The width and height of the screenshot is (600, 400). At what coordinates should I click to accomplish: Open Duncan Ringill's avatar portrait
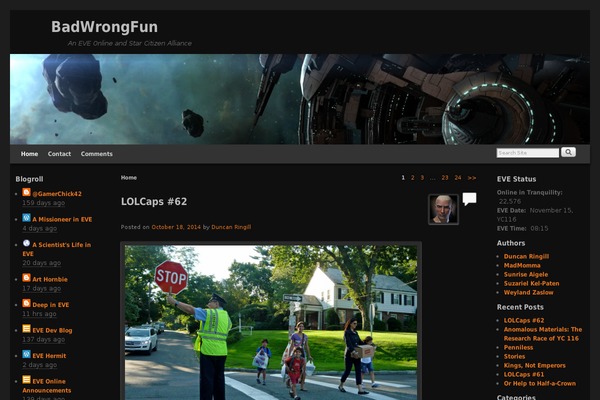[443, 209]
